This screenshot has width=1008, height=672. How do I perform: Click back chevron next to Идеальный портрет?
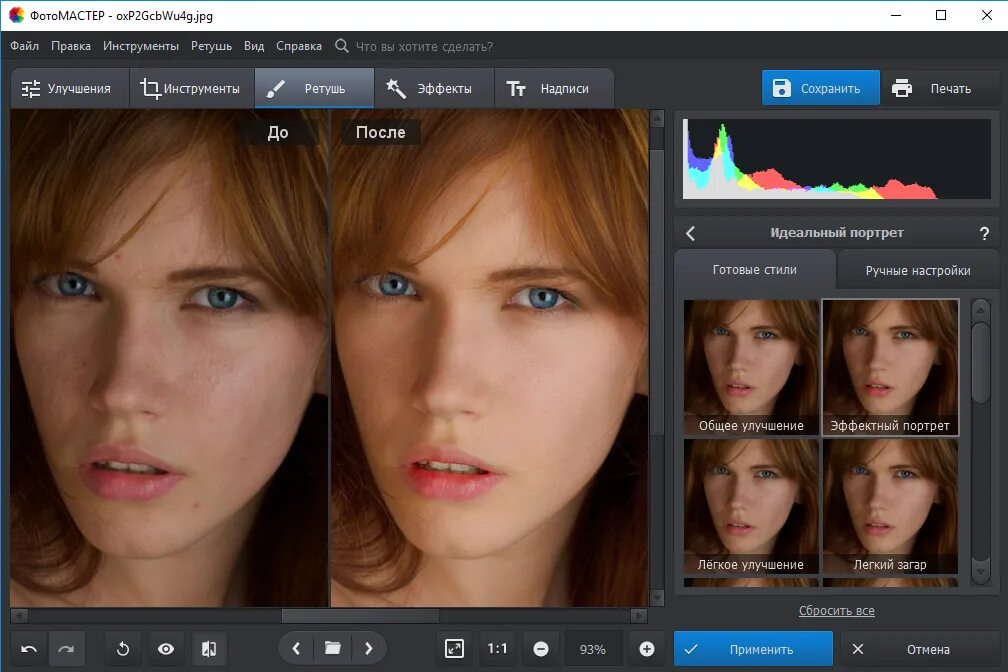pyautogui.click(x=690, y=233)
